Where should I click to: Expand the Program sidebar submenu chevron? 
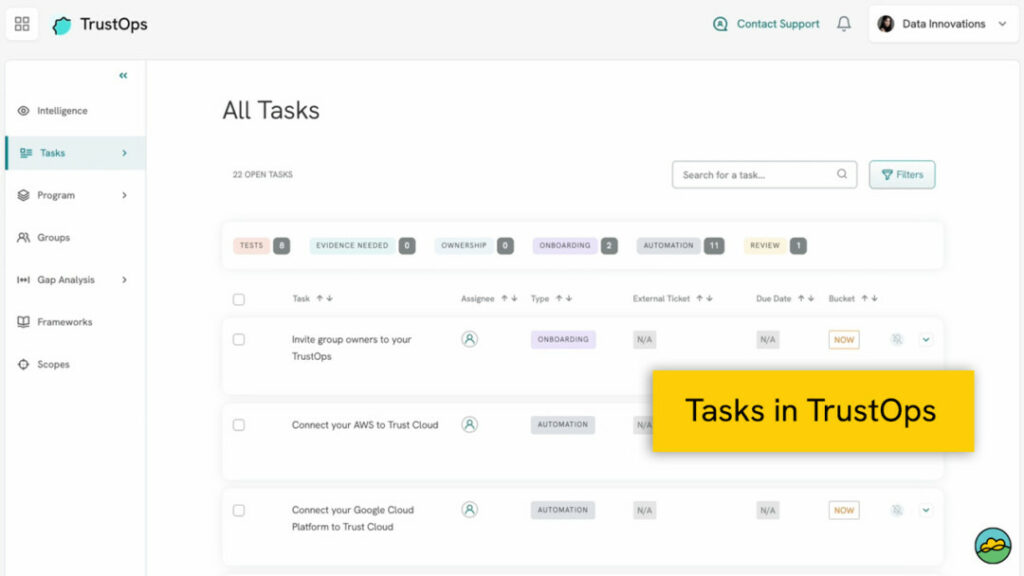[x=124, y=195]
